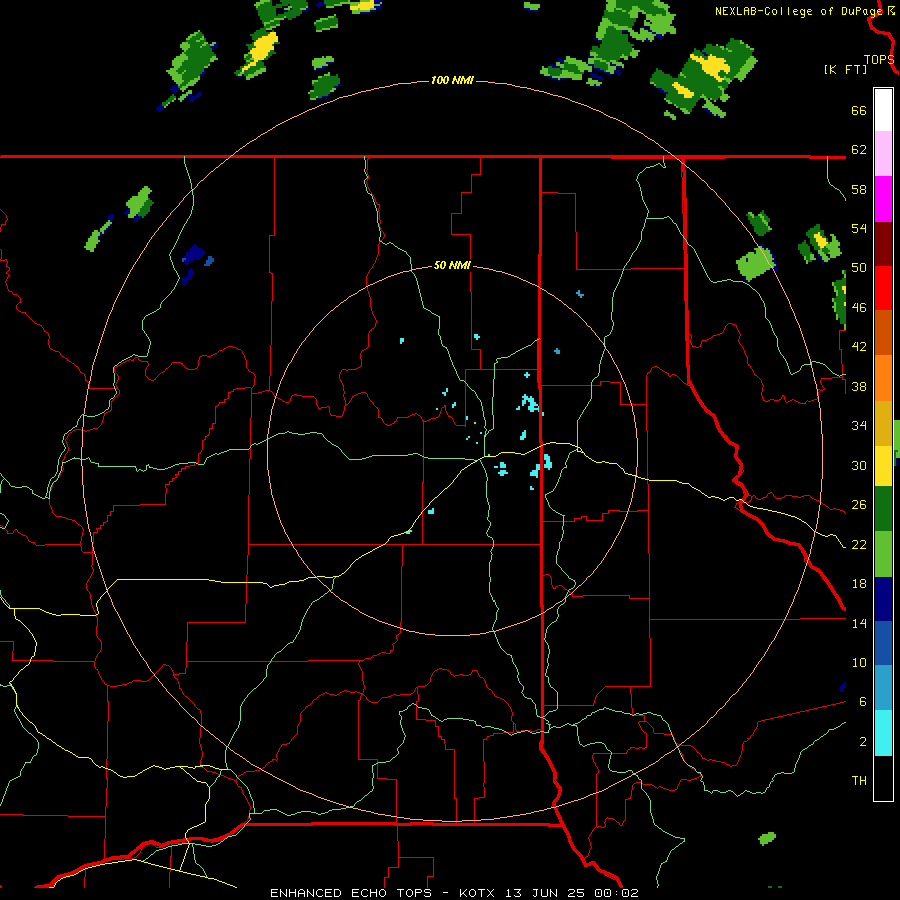Screen dimensions: 900x900
Task: Click the "34" legend value
Action: [859, 426]
